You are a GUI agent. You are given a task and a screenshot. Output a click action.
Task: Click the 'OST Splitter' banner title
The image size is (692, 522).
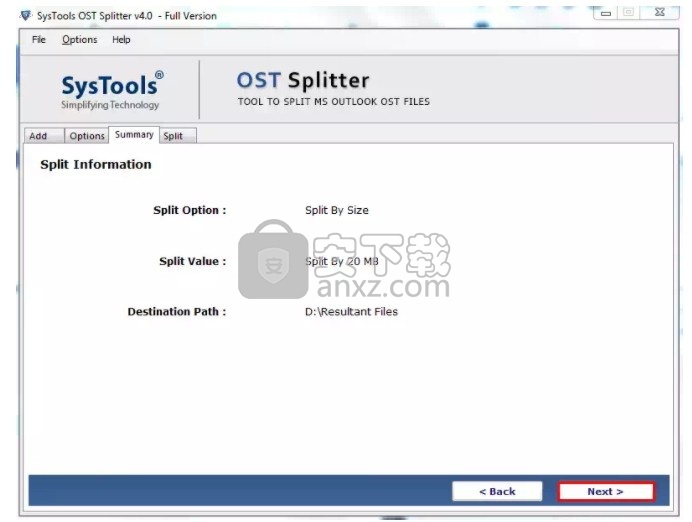click(303, 80)
